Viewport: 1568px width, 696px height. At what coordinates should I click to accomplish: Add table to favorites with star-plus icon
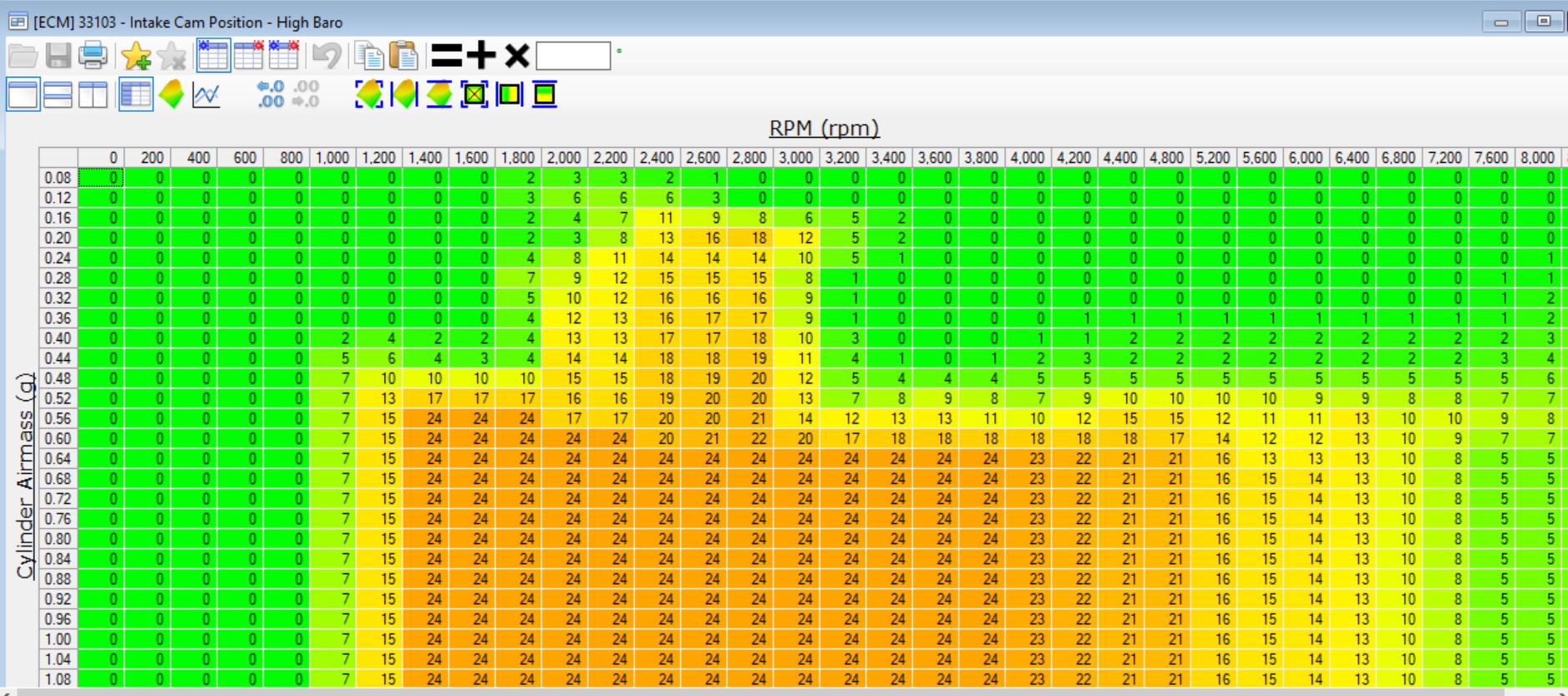[136, 56]
